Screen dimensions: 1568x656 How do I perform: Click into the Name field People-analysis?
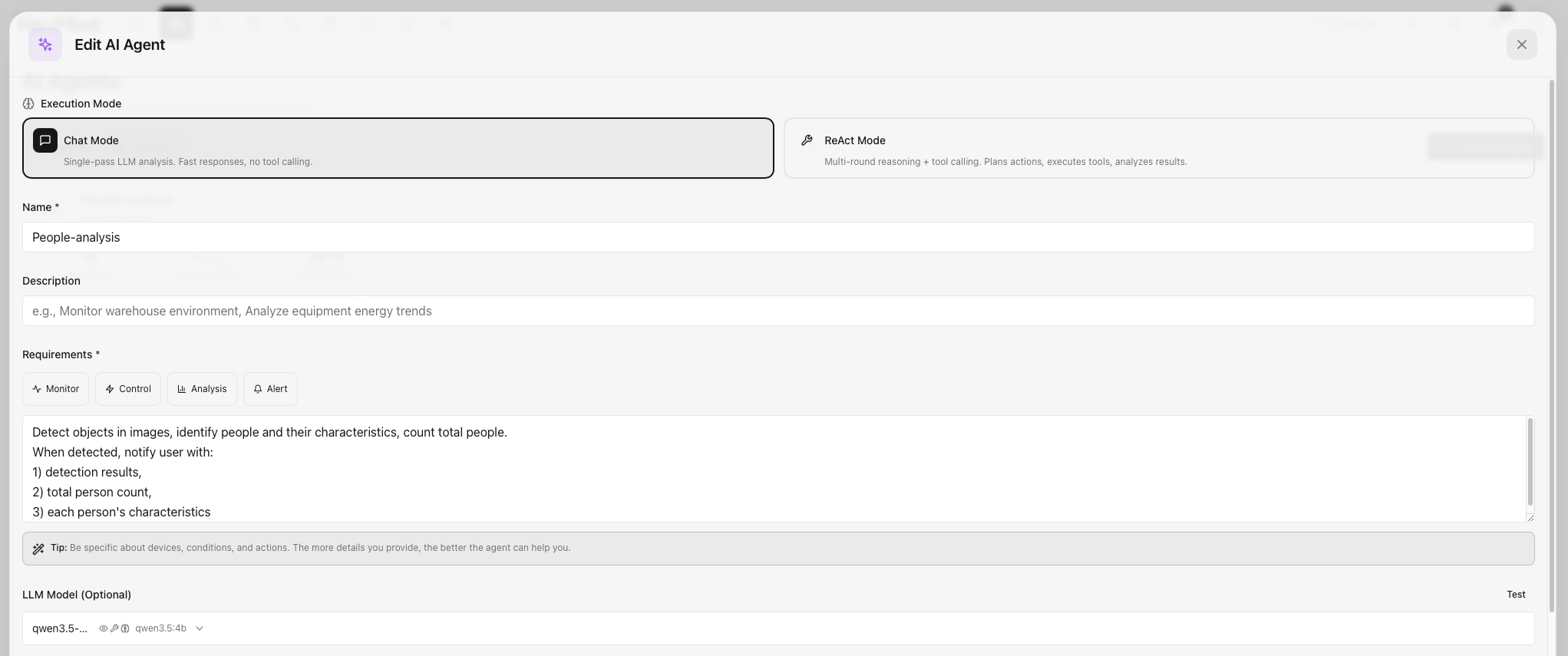point(777,237)
